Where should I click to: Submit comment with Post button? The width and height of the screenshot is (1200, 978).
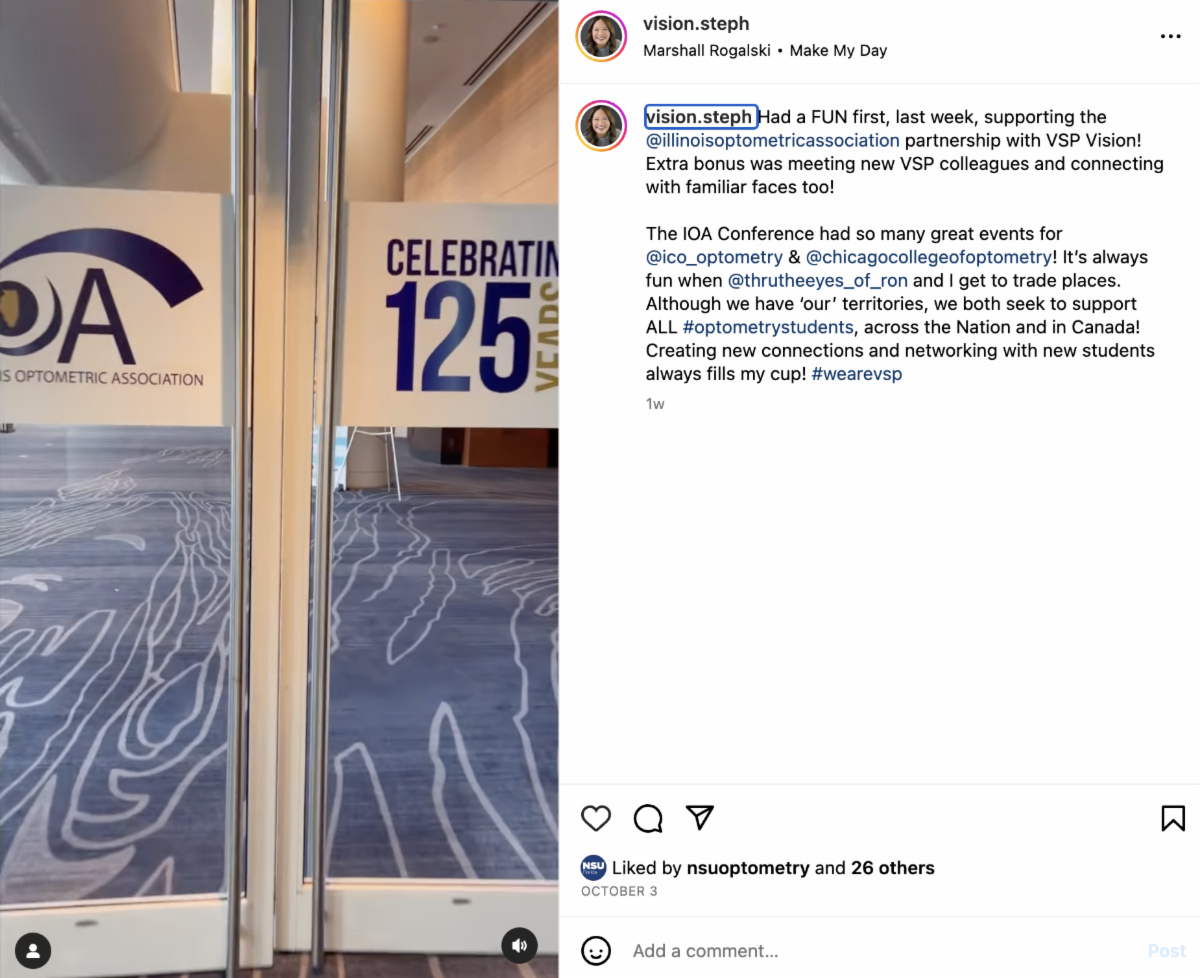(1166, 951)
